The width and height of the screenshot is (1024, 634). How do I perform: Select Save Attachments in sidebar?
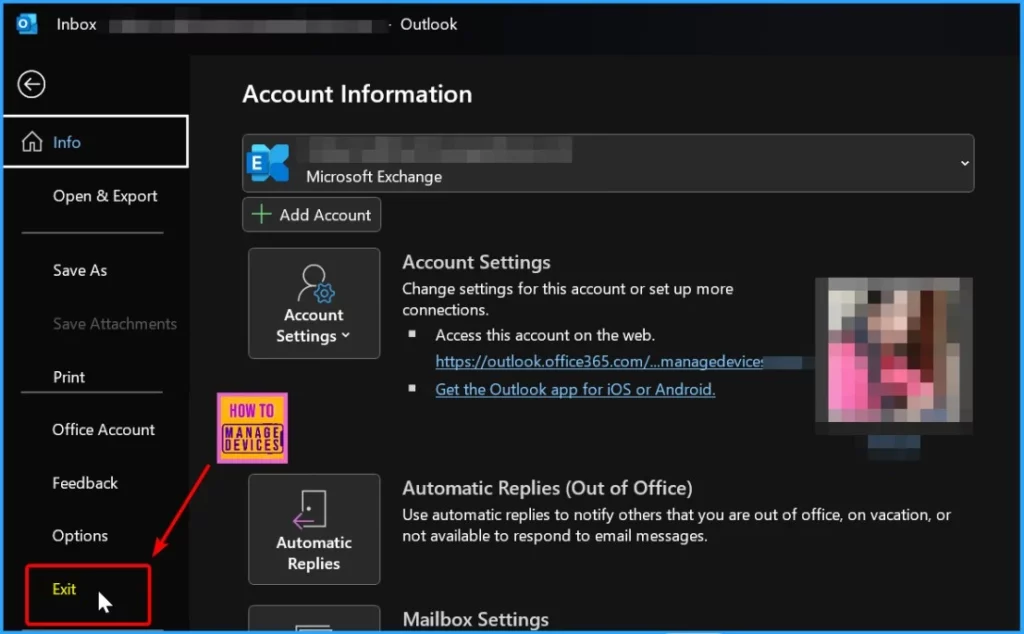tap(115, 324)
